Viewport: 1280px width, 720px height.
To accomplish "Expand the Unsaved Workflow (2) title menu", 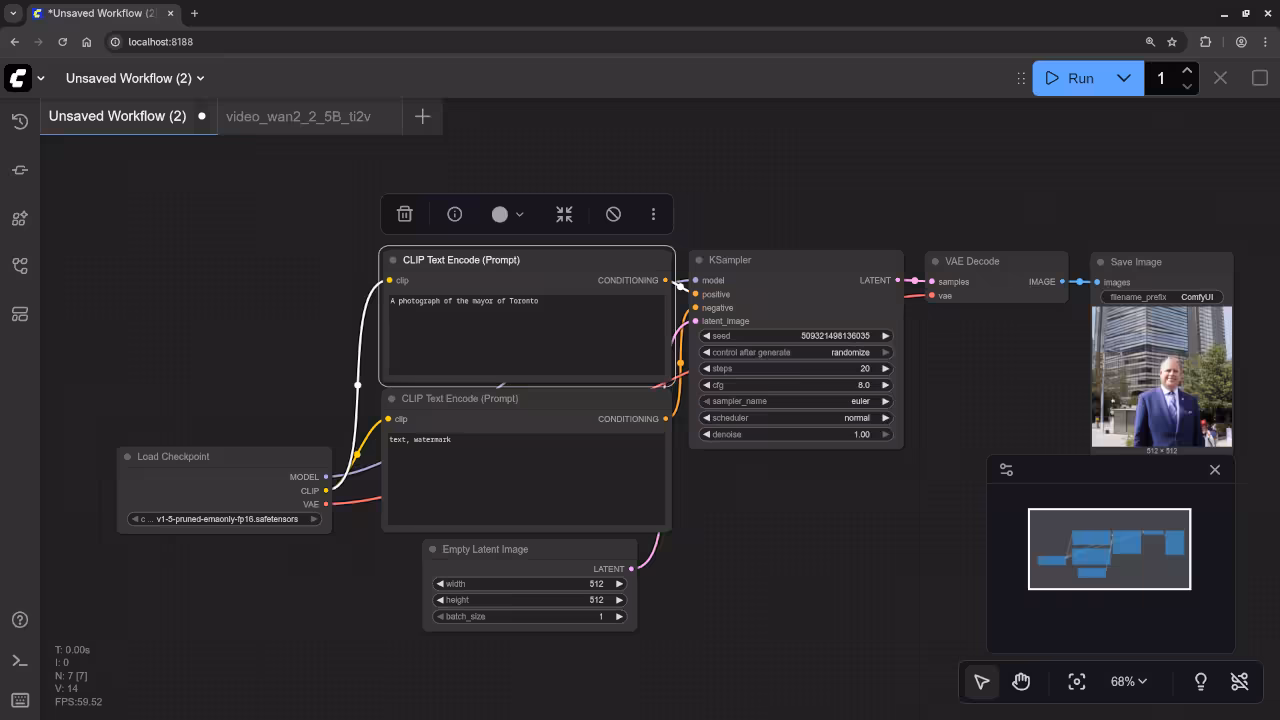I will click(x=135, y=78).
